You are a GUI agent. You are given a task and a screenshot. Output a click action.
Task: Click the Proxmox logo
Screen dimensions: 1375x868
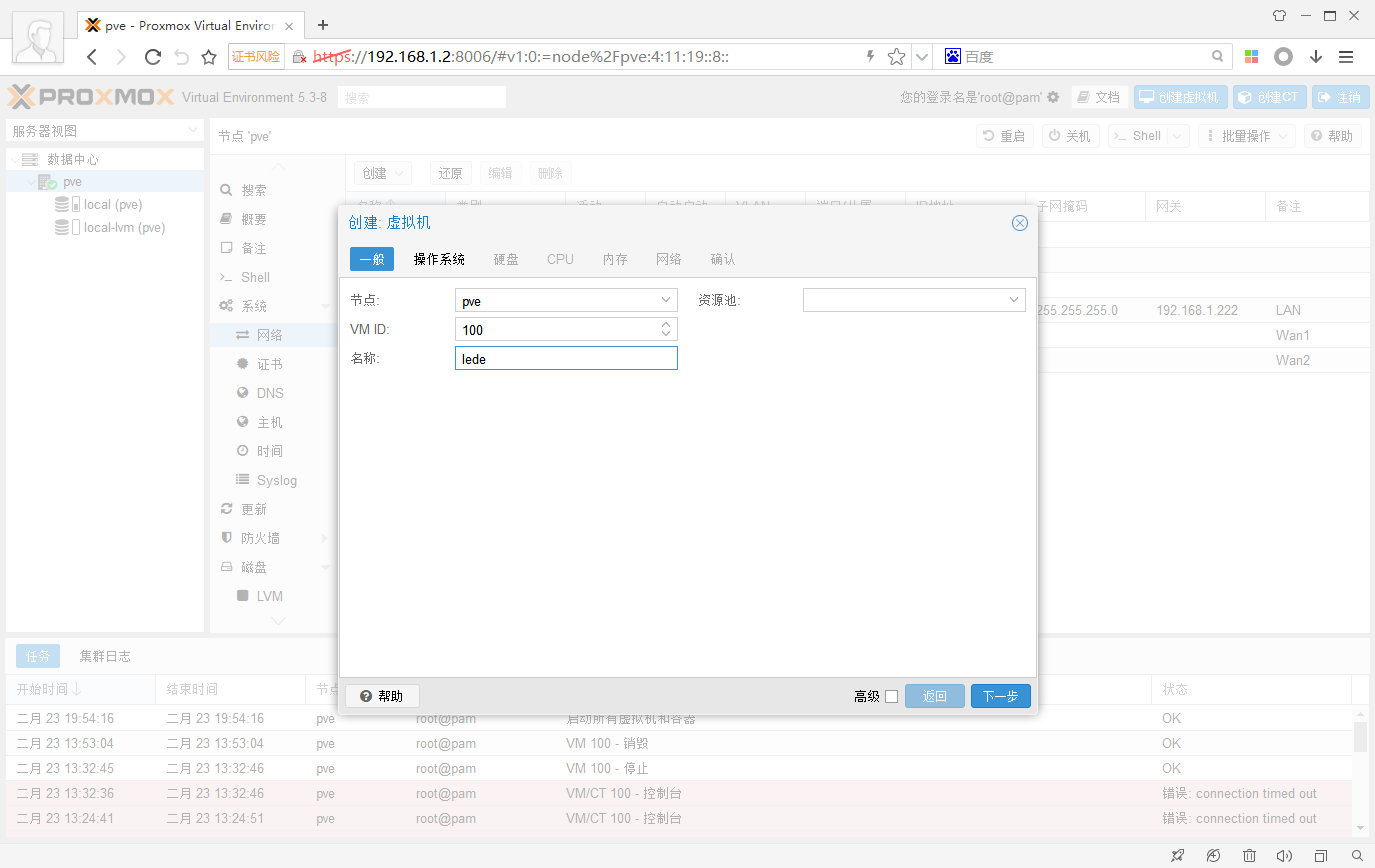(91, 97)
